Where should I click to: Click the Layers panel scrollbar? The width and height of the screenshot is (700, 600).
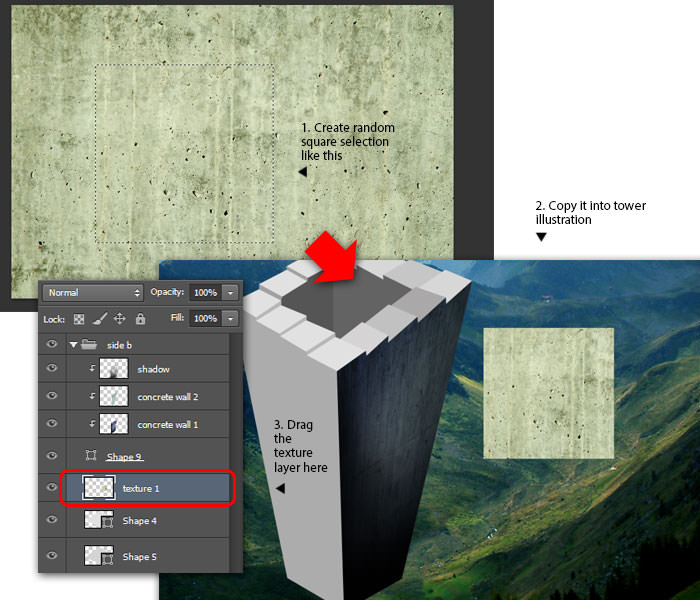click(x=236, y=453)
